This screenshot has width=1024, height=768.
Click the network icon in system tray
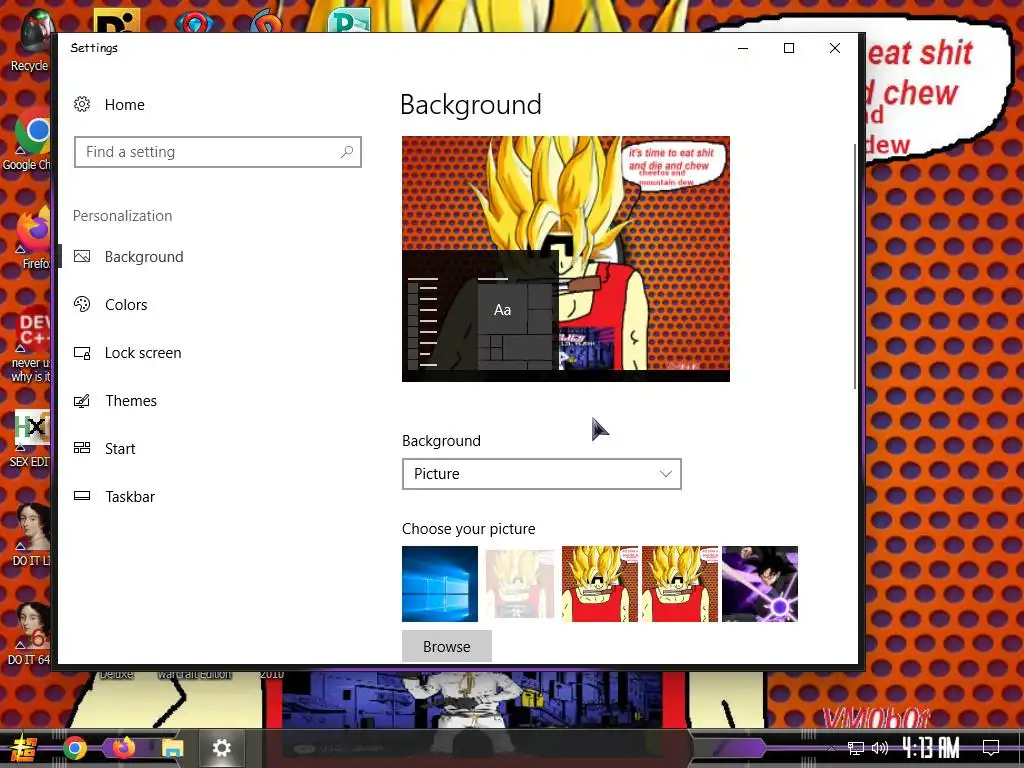(x=856, y=748)
